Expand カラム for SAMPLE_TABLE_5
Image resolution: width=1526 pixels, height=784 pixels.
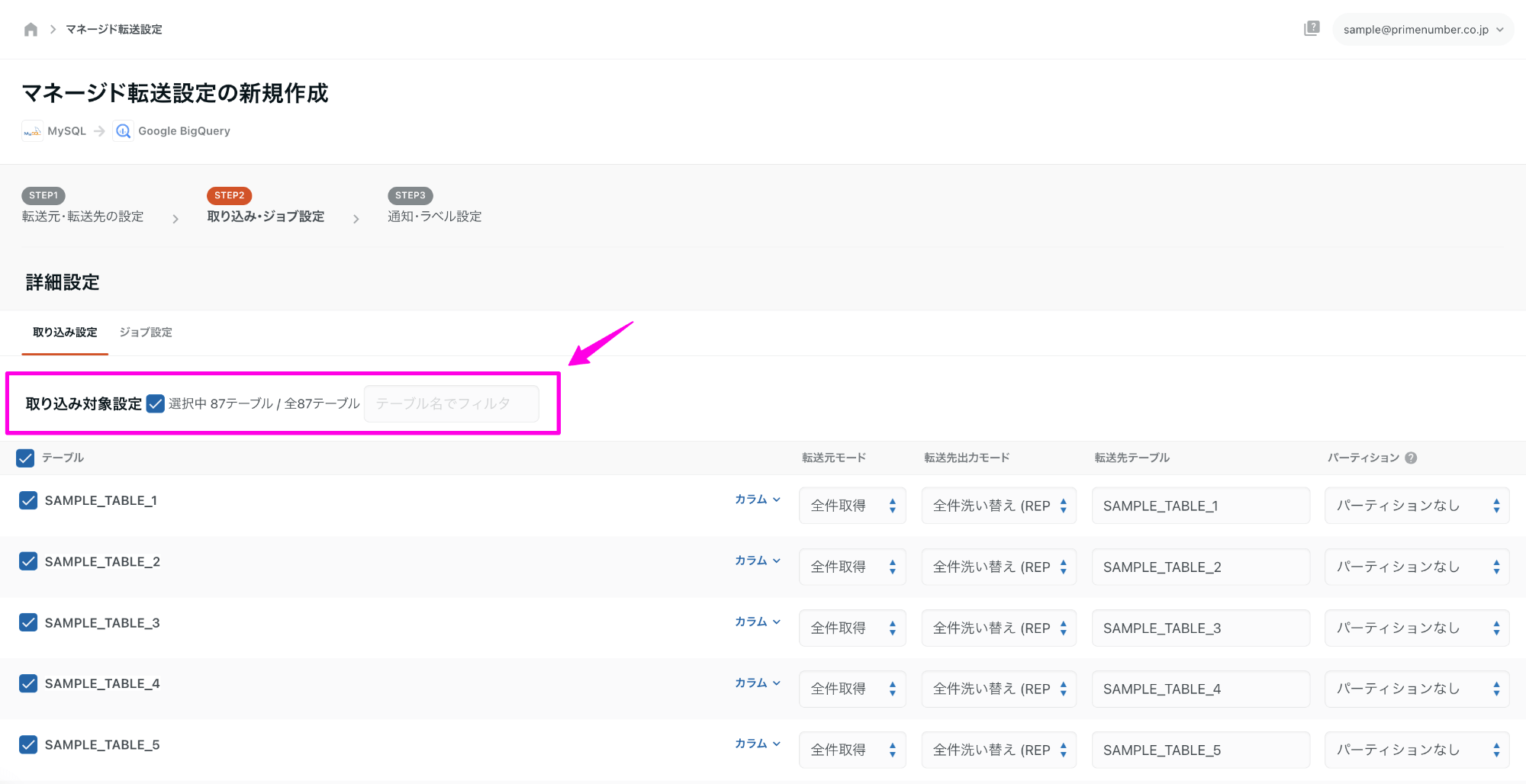[x=758, y=744]
